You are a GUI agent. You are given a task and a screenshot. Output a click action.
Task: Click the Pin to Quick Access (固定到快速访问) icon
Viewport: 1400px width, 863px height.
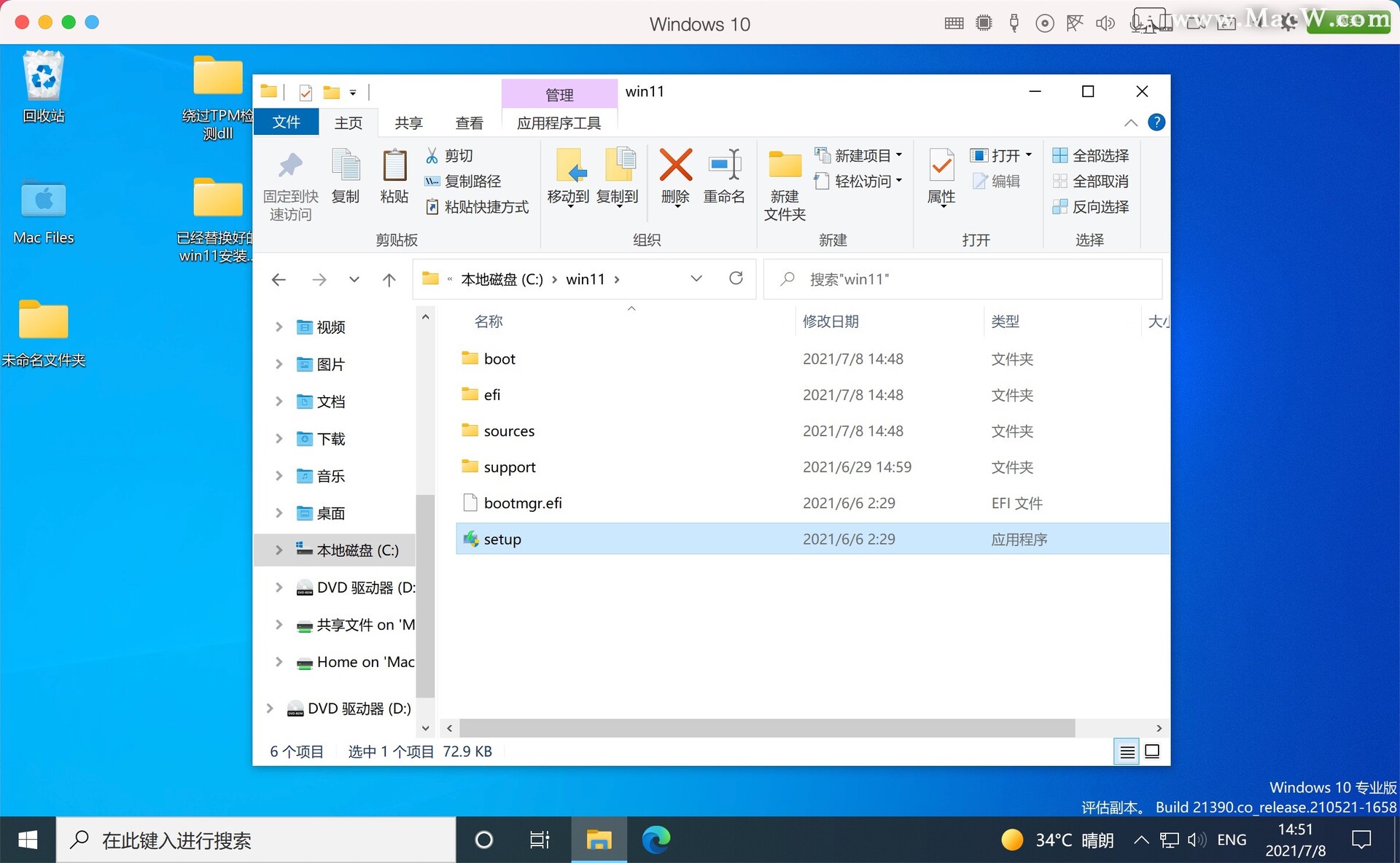290,165
